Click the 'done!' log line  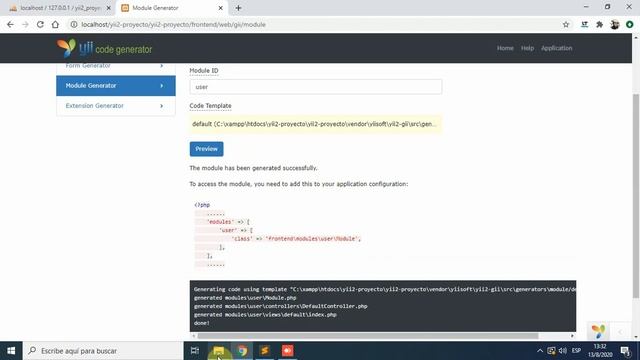[202, 323]
